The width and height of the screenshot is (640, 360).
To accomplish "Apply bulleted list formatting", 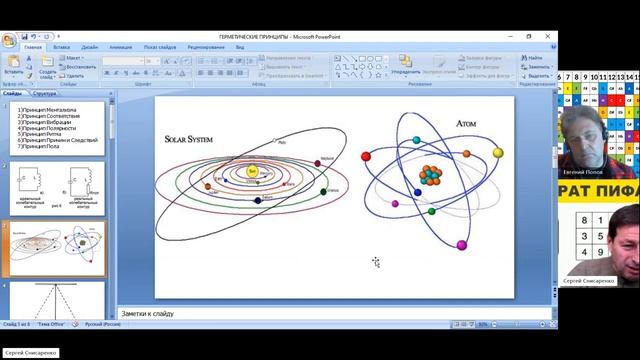I will click(x=202, y=61).
